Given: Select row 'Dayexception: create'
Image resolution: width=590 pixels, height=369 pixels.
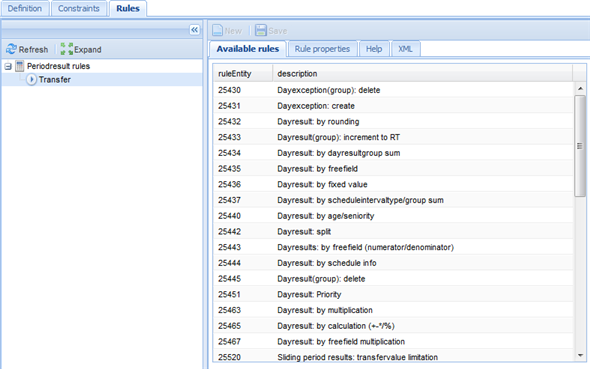Looking at the screenshot, I should coord(393,106).
